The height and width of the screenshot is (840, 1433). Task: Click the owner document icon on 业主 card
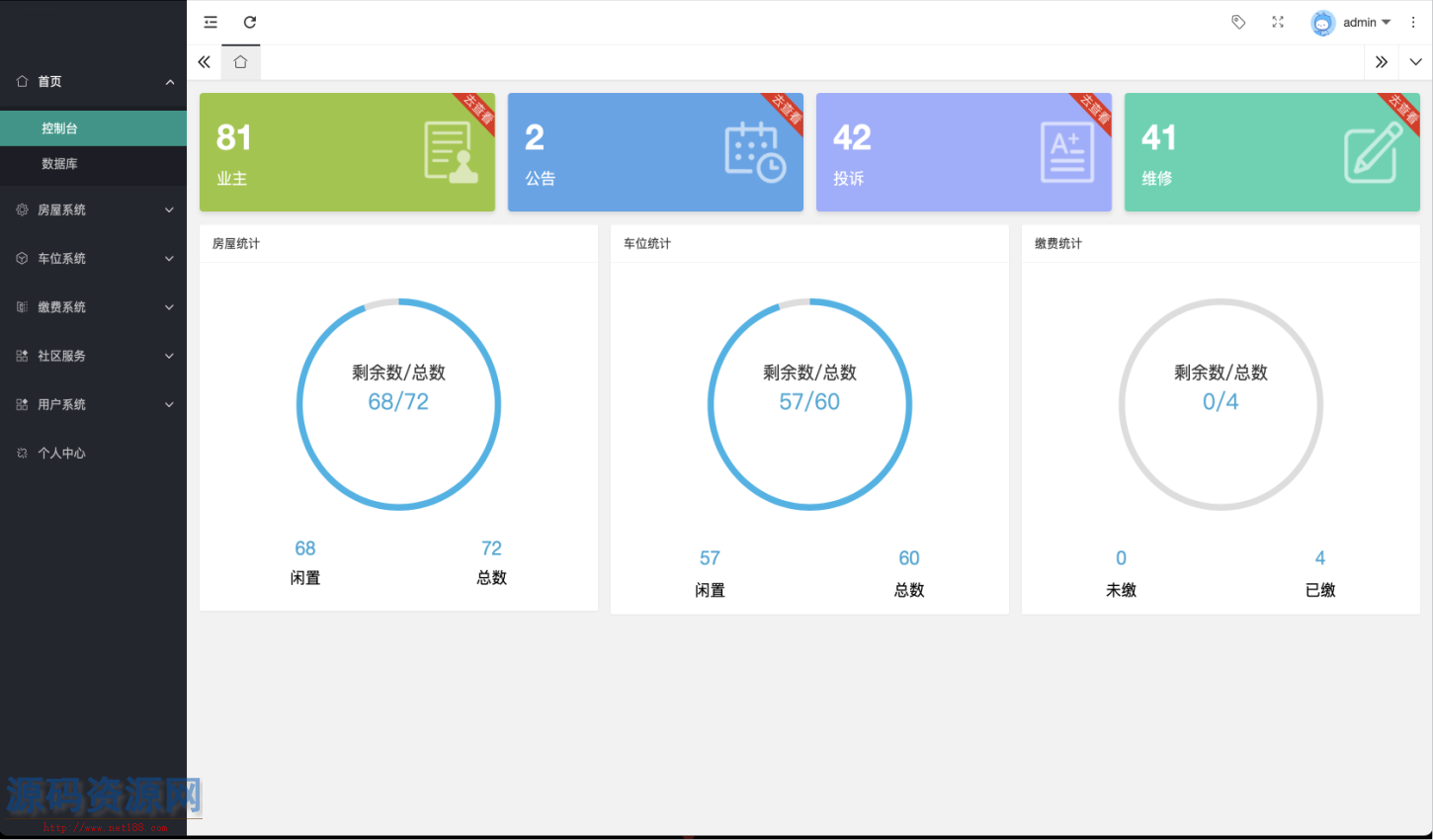(x=451, y=152)
